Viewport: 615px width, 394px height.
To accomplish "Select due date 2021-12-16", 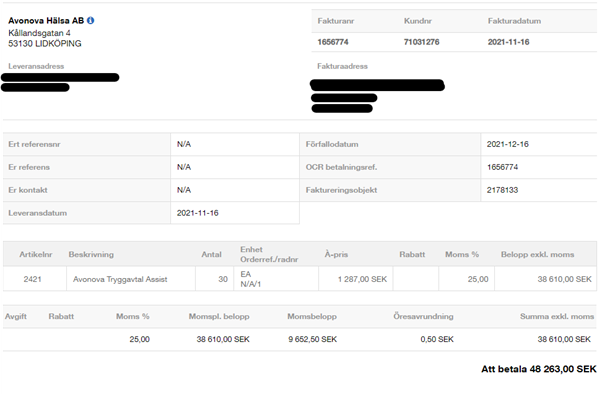I will click(x=508, y=144).
